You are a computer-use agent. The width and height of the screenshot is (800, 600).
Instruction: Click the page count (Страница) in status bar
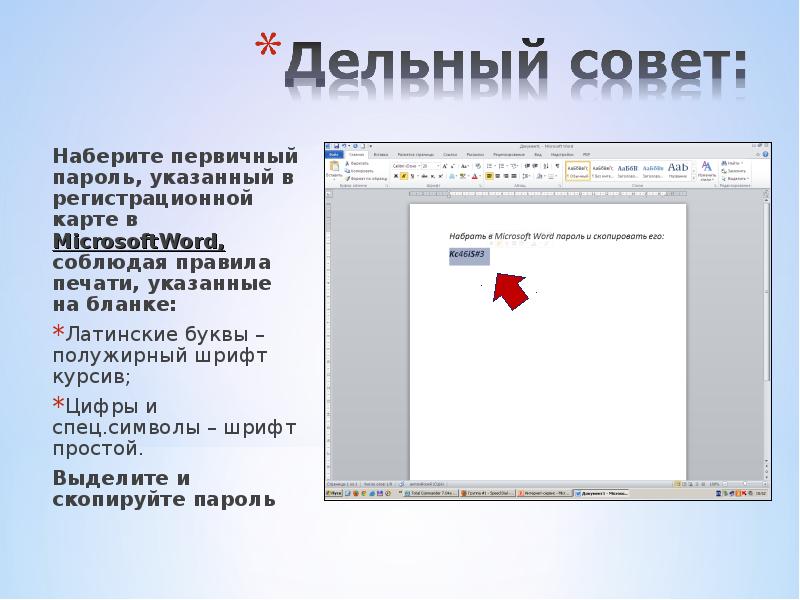click(x=341, y=484)
